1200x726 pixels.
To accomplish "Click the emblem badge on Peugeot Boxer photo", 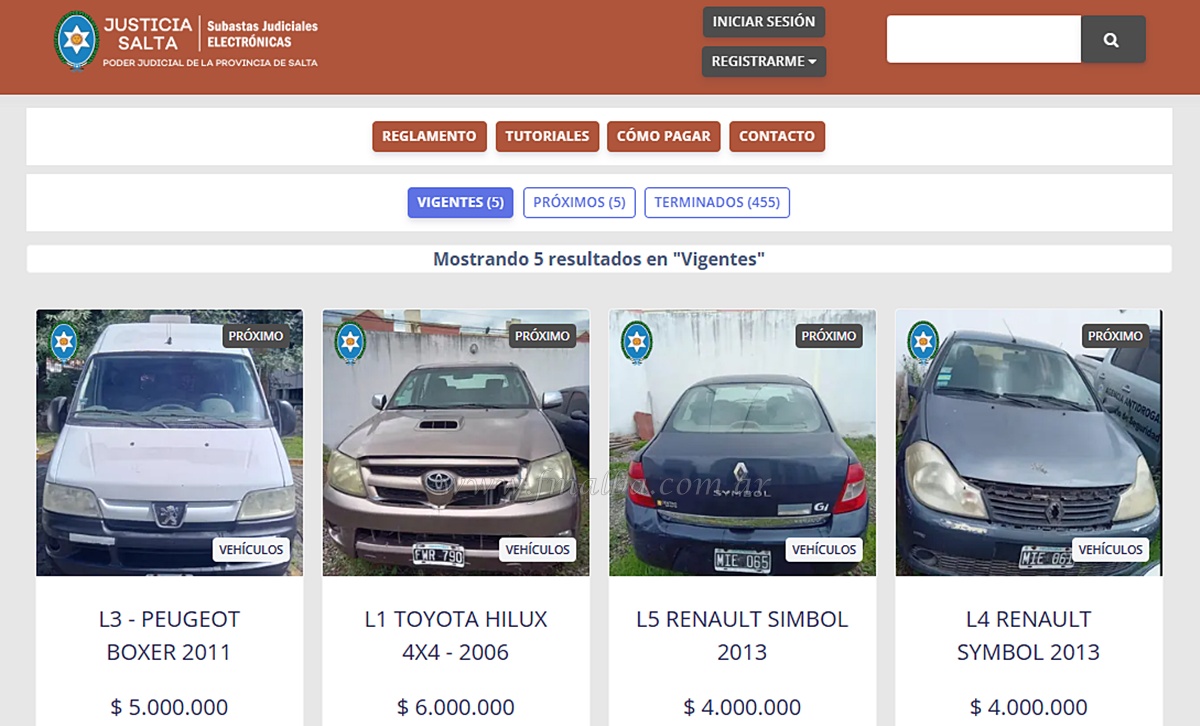I will tap(64, 342).
